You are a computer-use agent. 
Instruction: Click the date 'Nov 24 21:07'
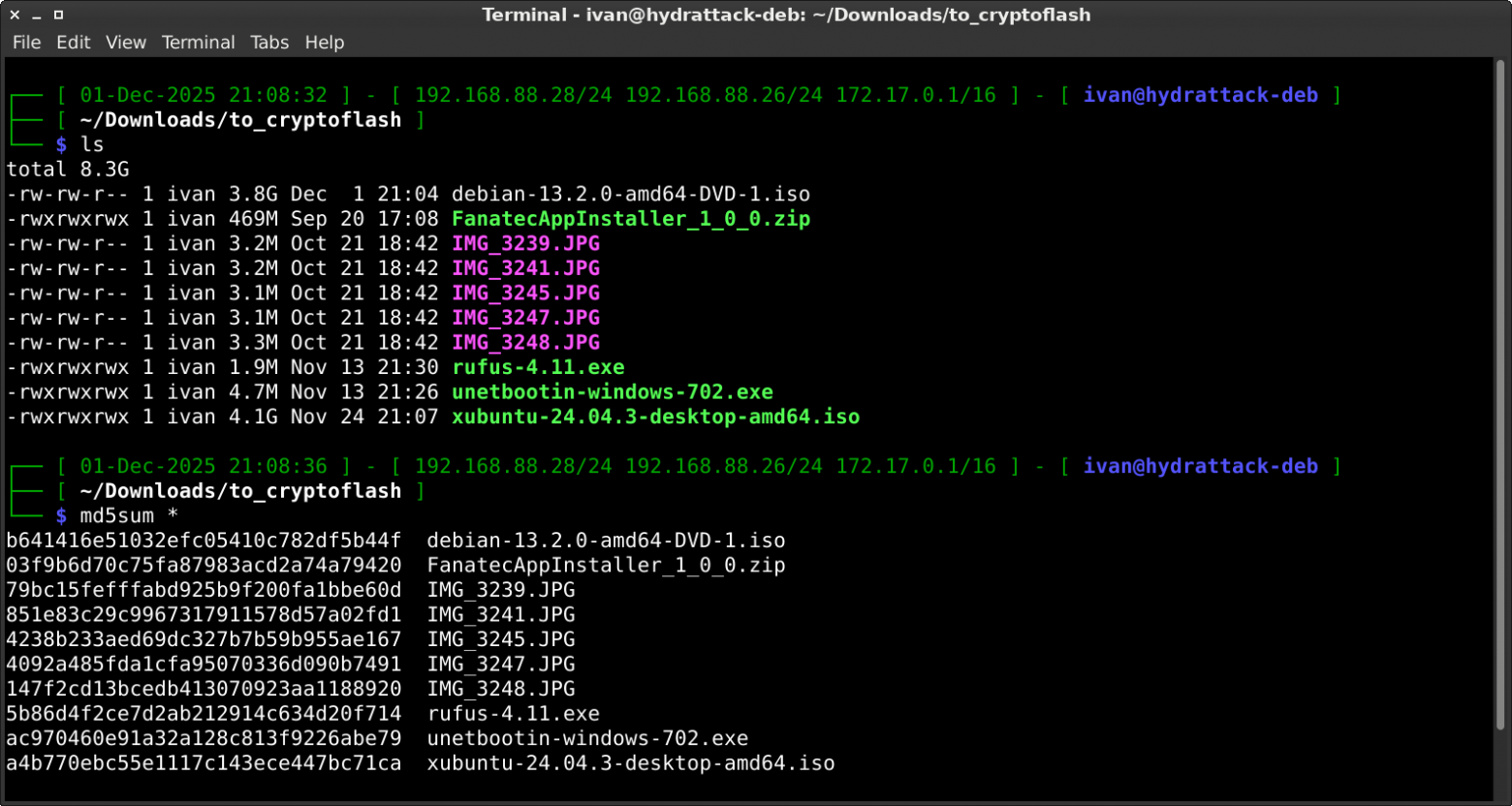364,417
